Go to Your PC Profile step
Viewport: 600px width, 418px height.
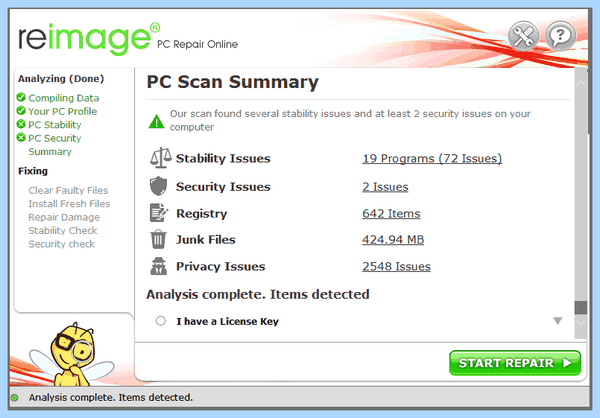point(62,111)
